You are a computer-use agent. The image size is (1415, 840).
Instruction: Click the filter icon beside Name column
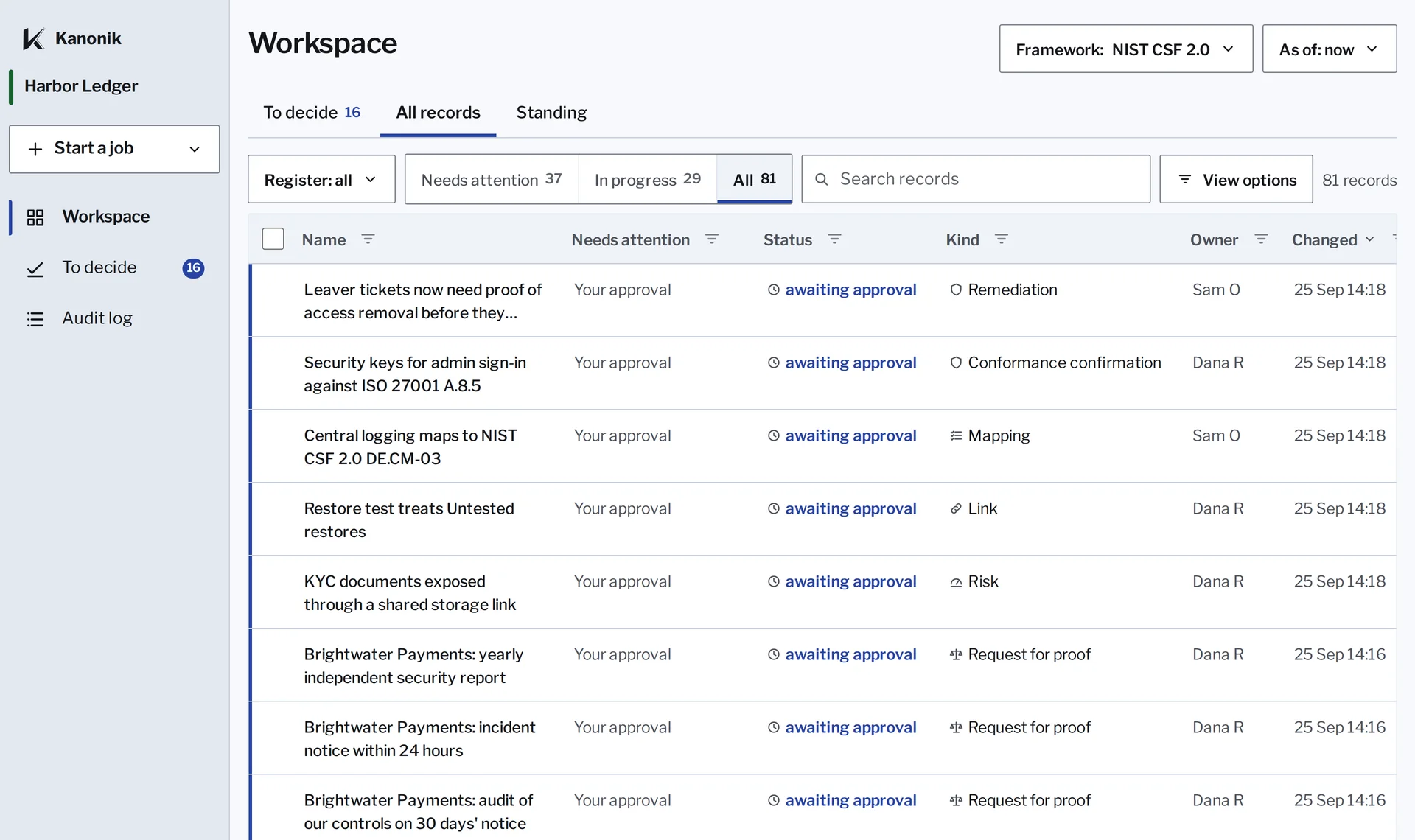tap(368, 239)
